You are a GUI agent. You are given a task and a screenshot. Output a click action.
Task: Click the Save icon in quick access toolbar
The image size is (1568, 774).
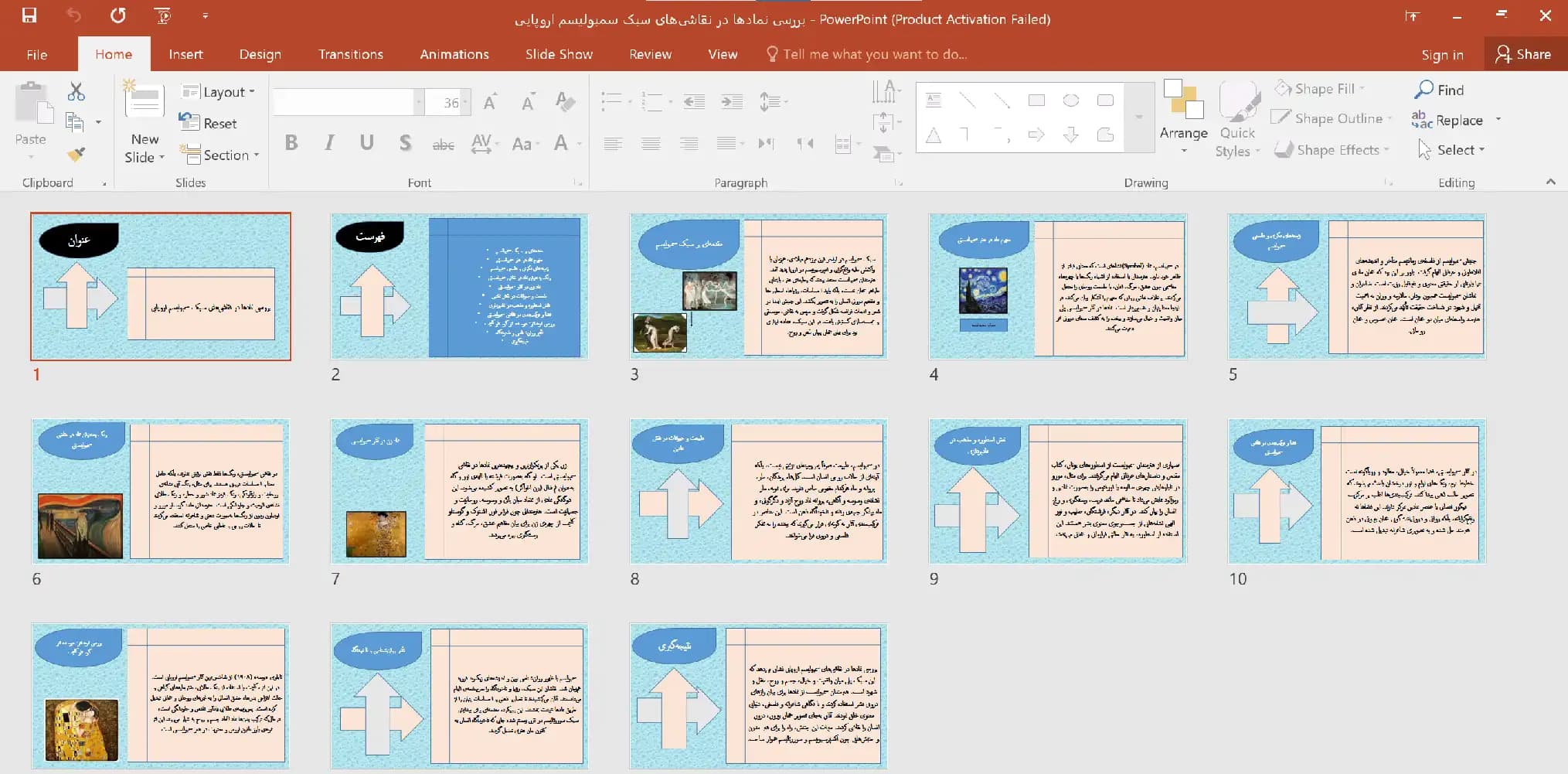[x=29, y=15]
